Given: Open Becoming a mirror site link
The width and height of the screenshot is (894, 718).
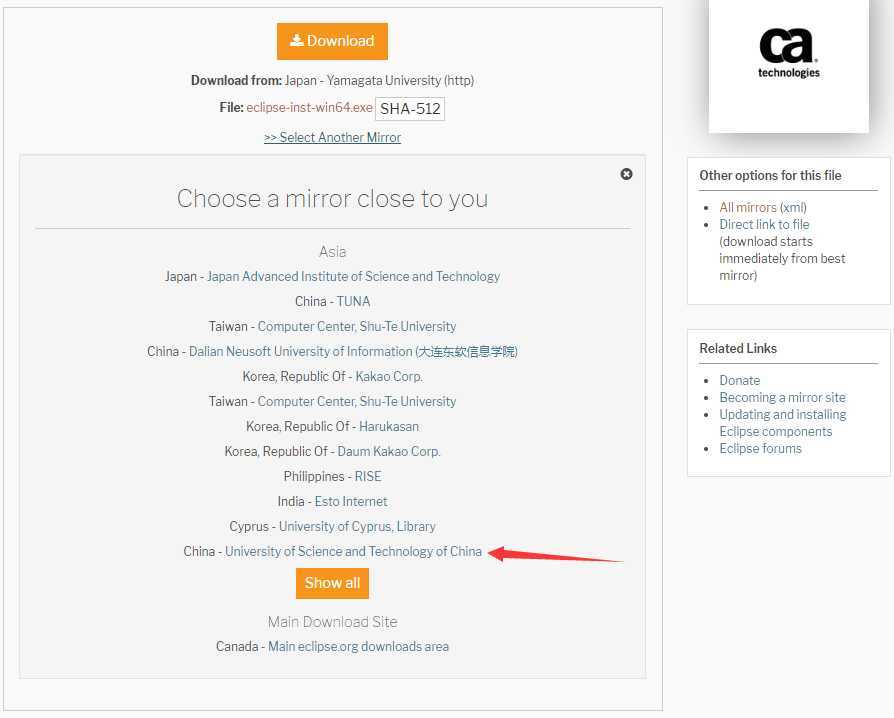Looking at the screenshot, I should [x=782, y=397].
